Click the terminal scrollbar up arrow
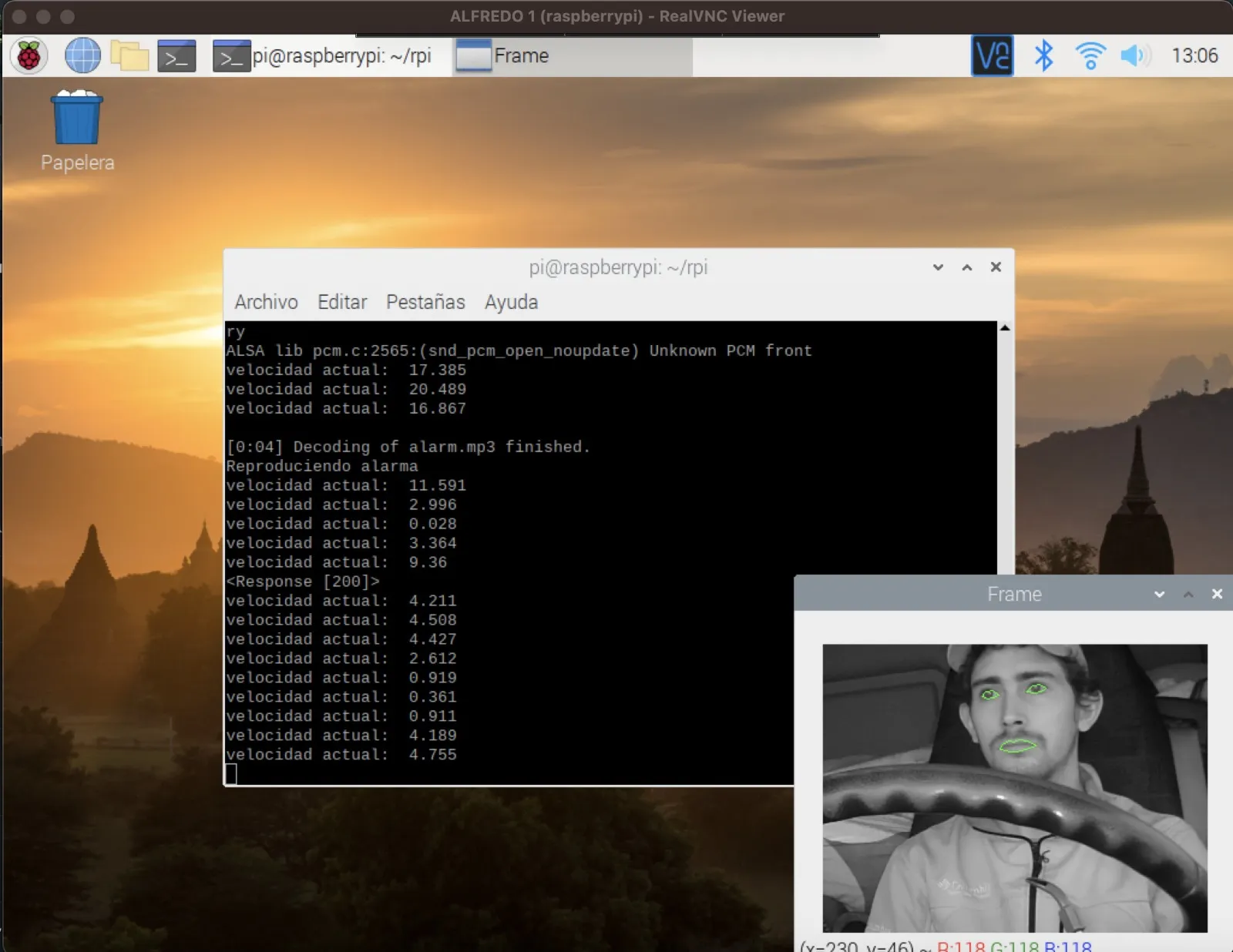The image size is (1233, 952). coord(1005,328)
